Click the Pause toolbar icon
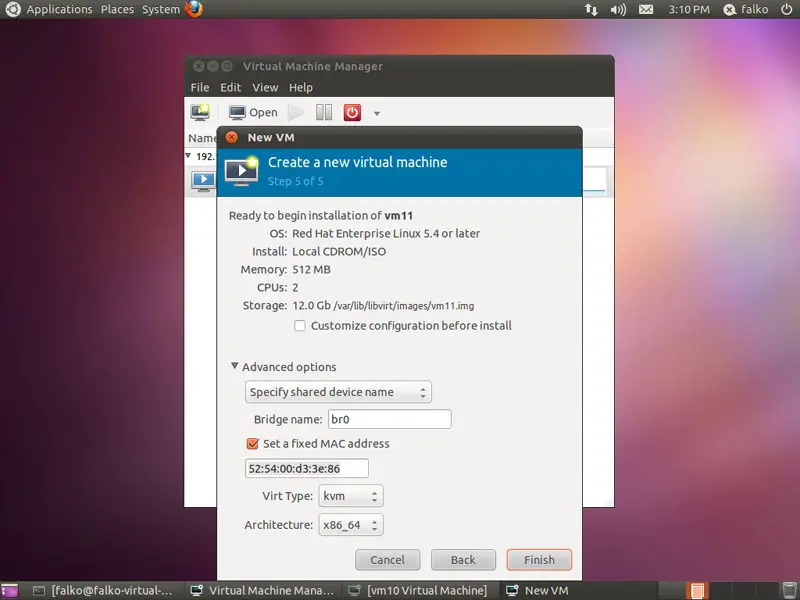 [323, 112]
